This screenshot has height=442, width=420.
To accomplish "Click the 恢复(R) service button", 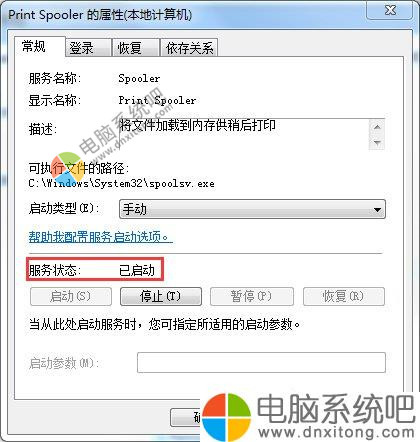I will 344,296.
